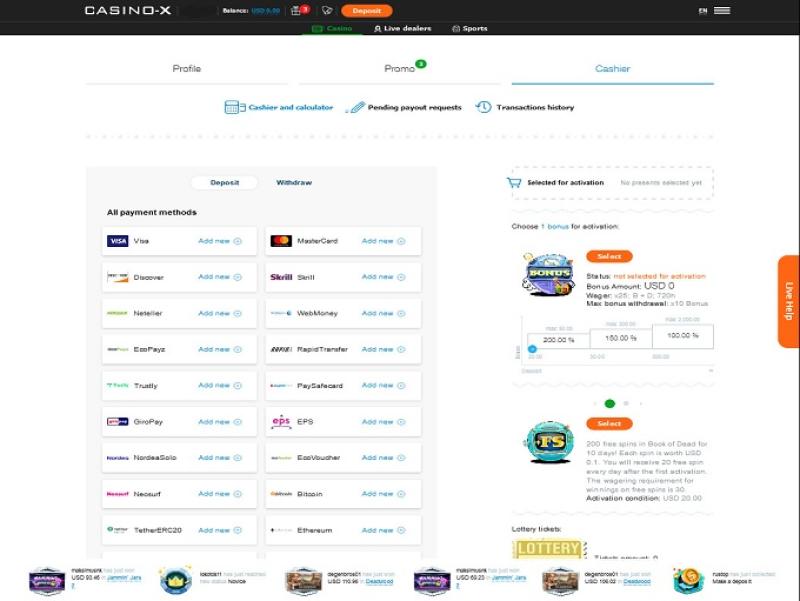Add new Neteller payment method
The height and width of the screenshot is (601, 800).
point(219,313)
